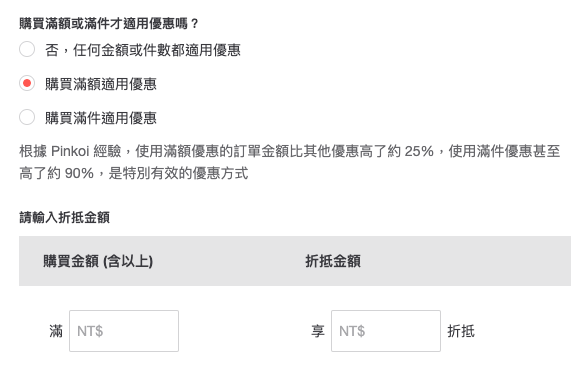
Task: Click the 購買滿件適用優惠 label text
Action: [101, 118]
